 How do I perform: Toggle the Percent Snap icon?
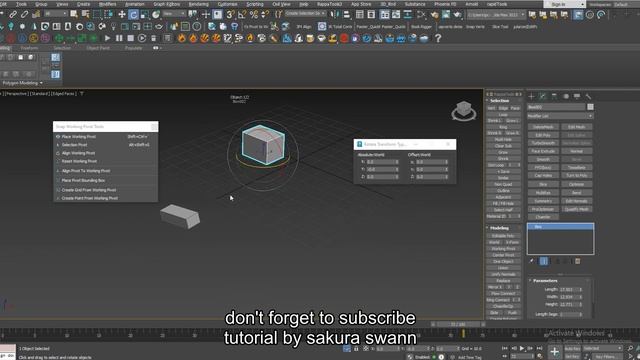253,15
